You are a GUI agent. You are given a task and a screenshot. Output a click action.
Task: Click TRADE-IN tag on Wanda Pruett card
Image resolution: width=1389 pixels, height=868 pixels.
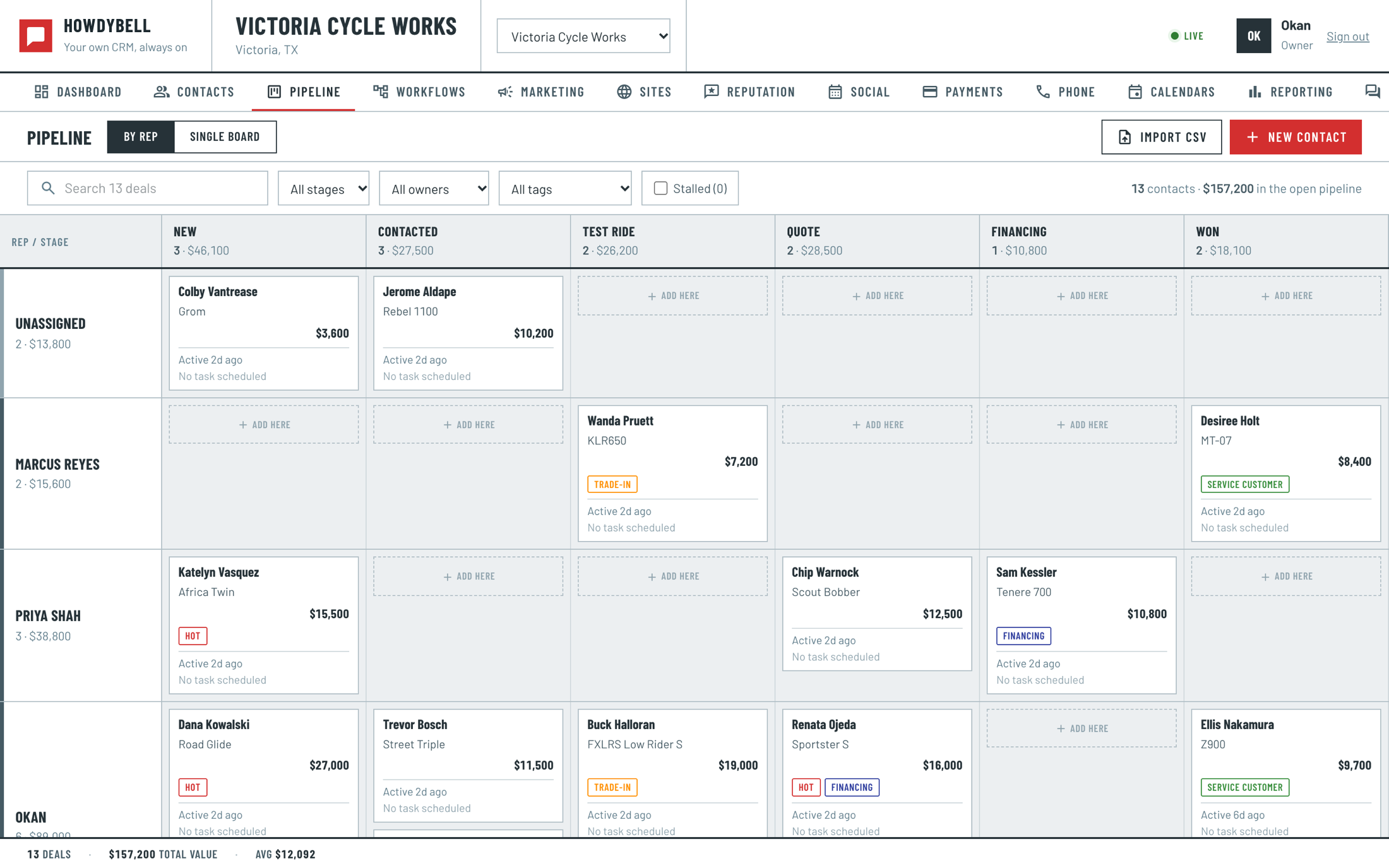point(612,484)
